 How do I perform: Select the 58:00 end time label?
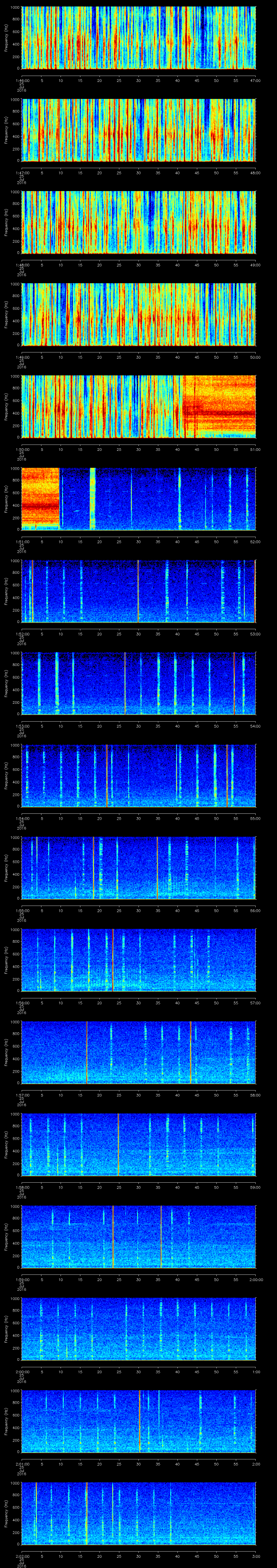[x=256, y=1095]
